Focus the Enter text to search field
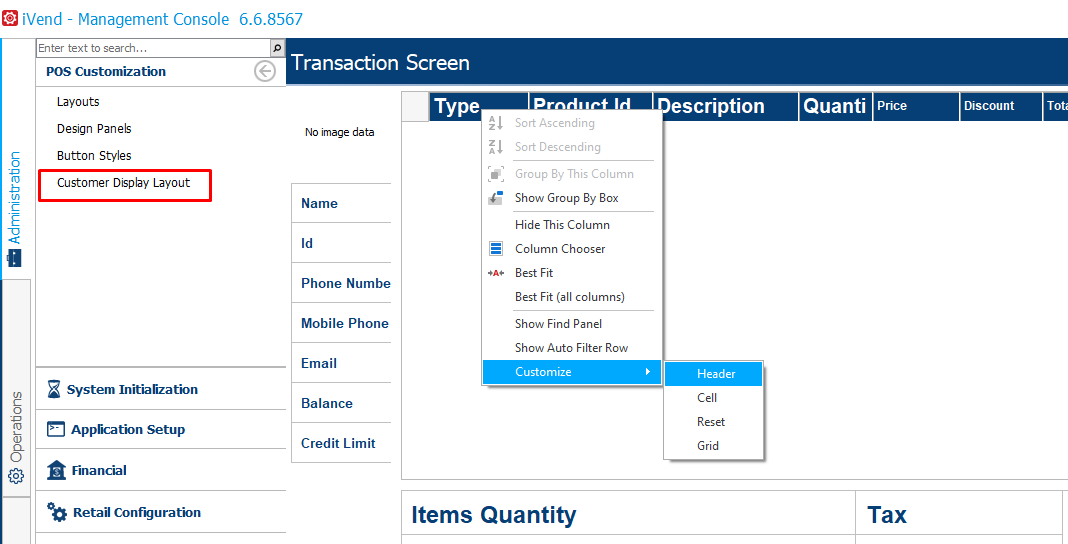Image resolution: width=1068 pixels, height=544 pixels. click(153, 48)
